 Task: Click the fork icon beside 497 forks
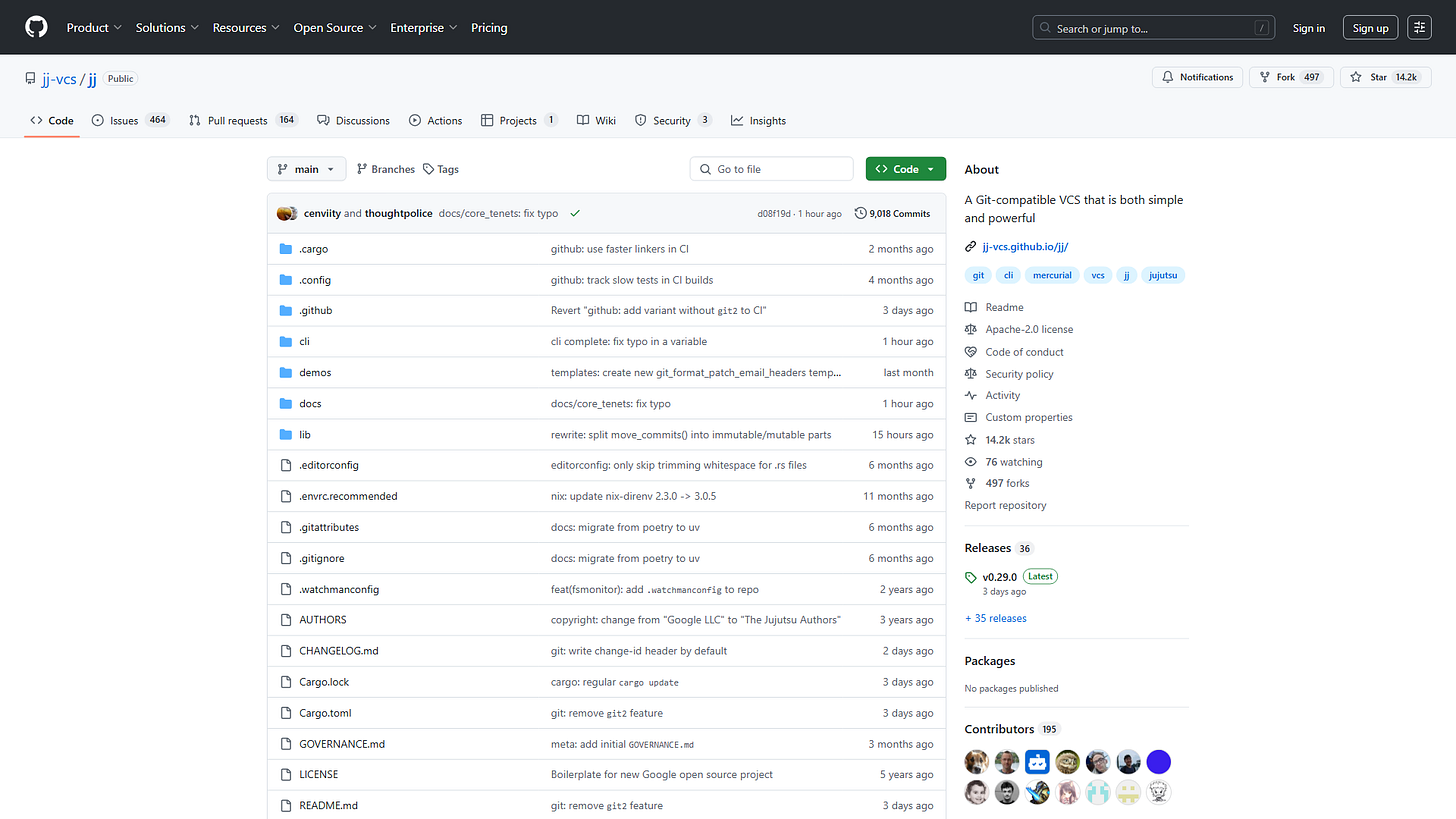click(x=971, y=484)
